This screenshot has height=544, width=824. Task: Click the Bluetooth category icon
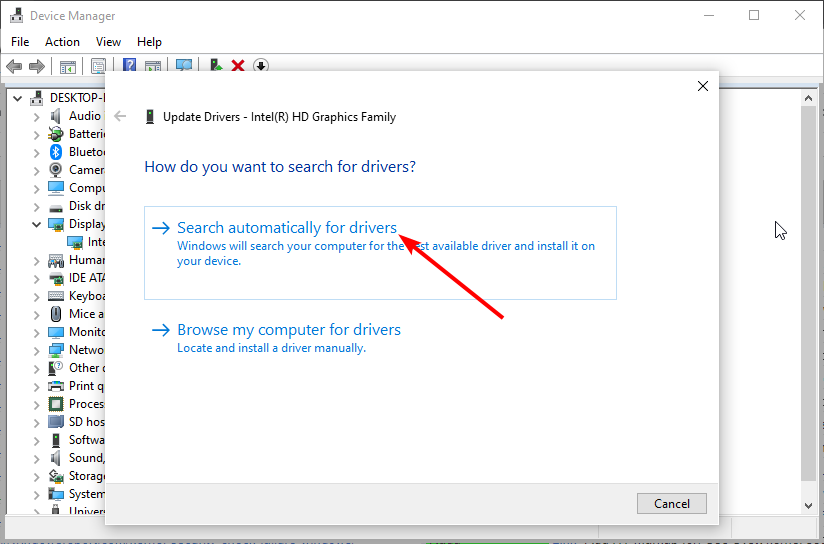click(x=56, y=152)
